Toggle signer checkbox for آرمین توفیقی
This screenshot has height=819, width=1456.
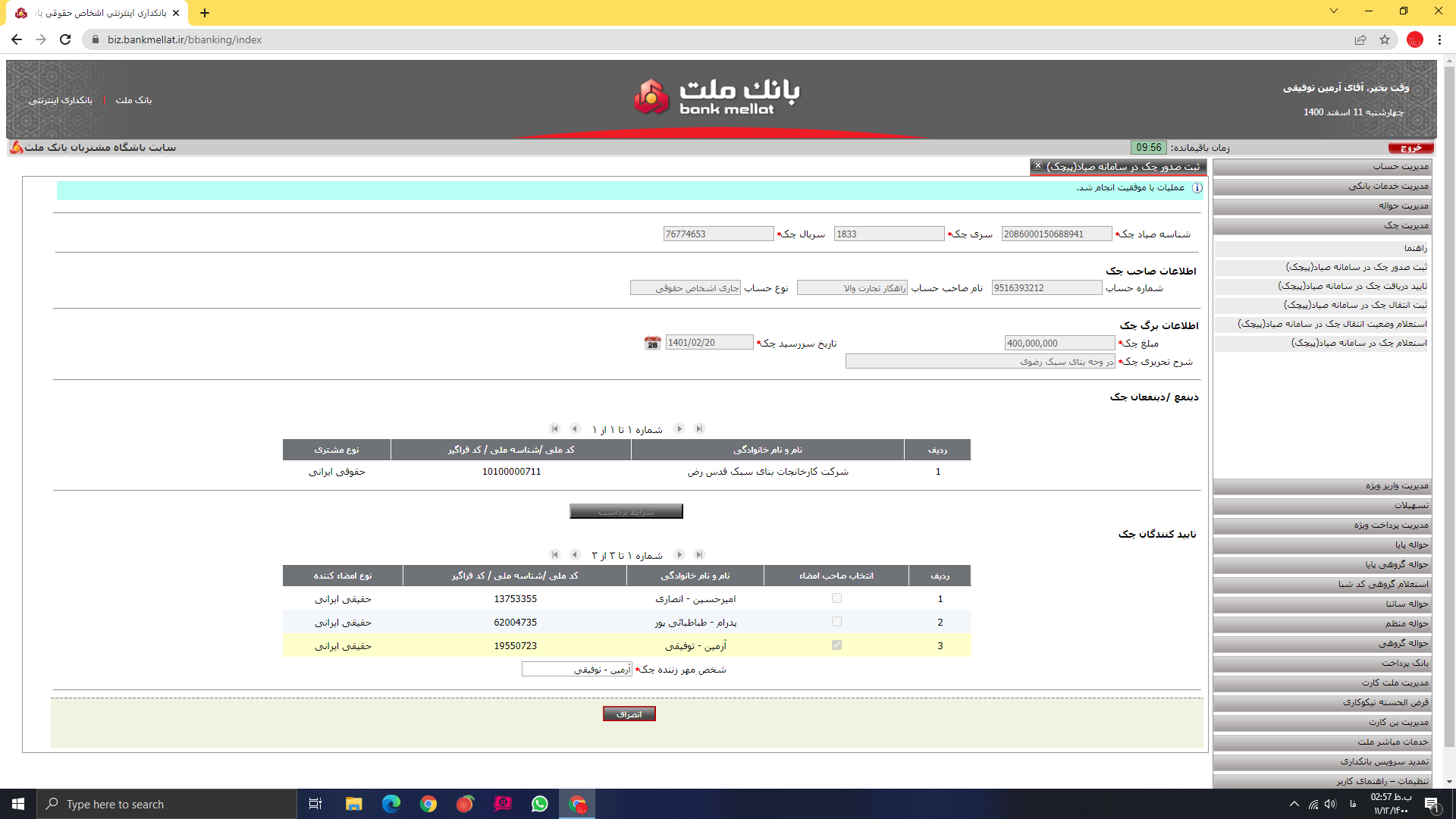836,645
